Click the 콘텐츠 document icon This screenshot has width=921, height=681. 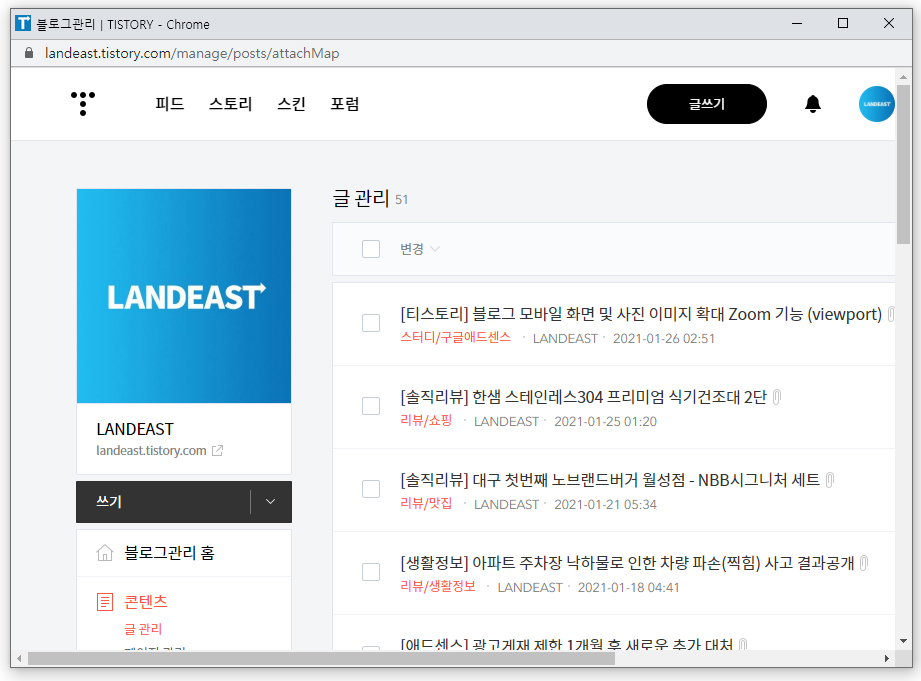[x=105, y=602]
